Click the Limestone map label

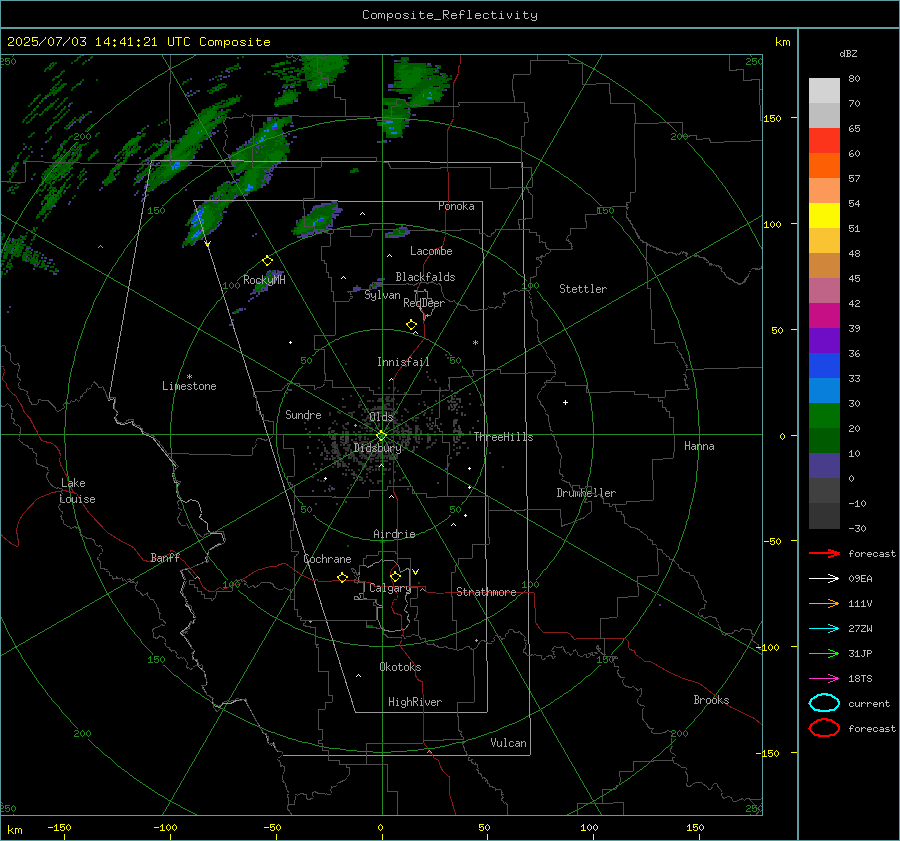pos(189,386)
